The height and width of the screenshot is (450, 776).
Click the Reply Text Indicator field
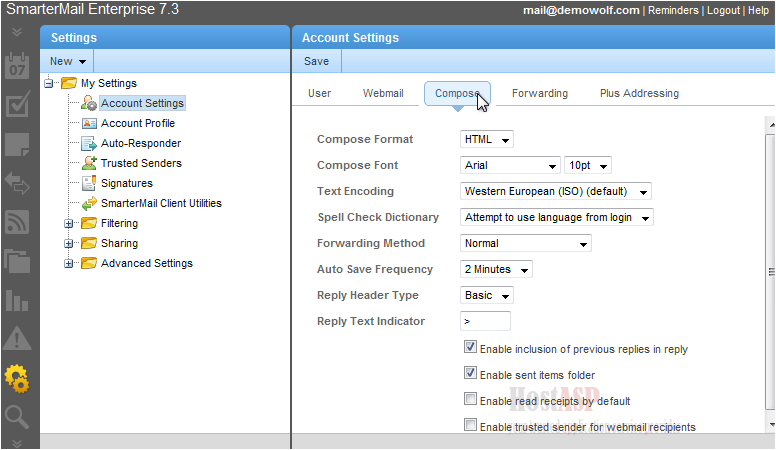pos(485,321)
